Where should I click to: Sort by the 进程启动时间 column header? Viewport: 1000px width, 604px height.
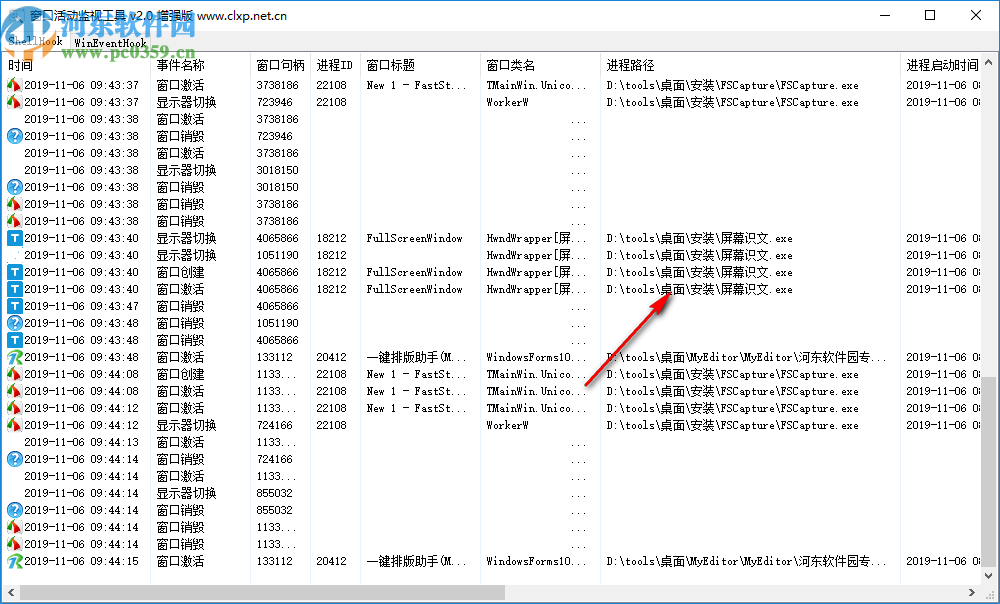point(941,65)
